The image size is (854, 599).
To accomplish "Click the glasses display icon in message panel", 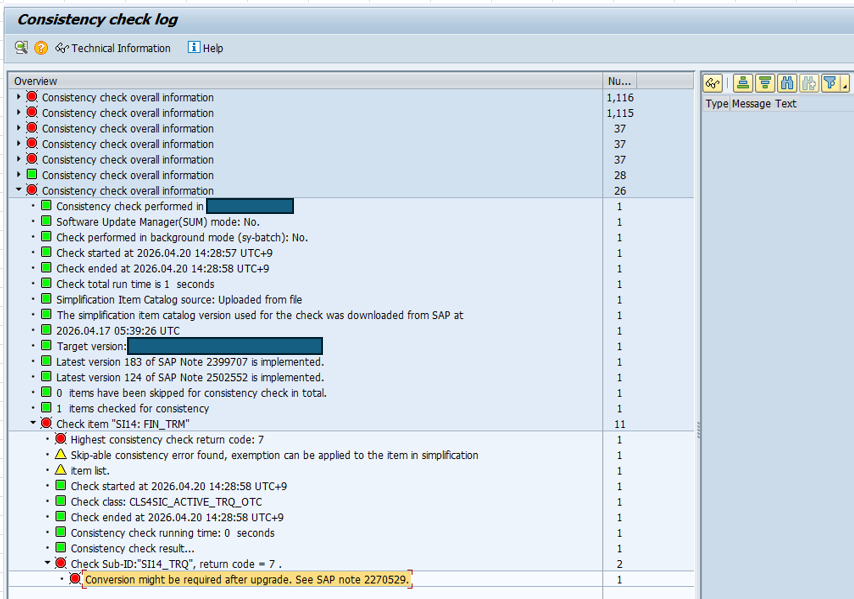I will coord(712,83).
